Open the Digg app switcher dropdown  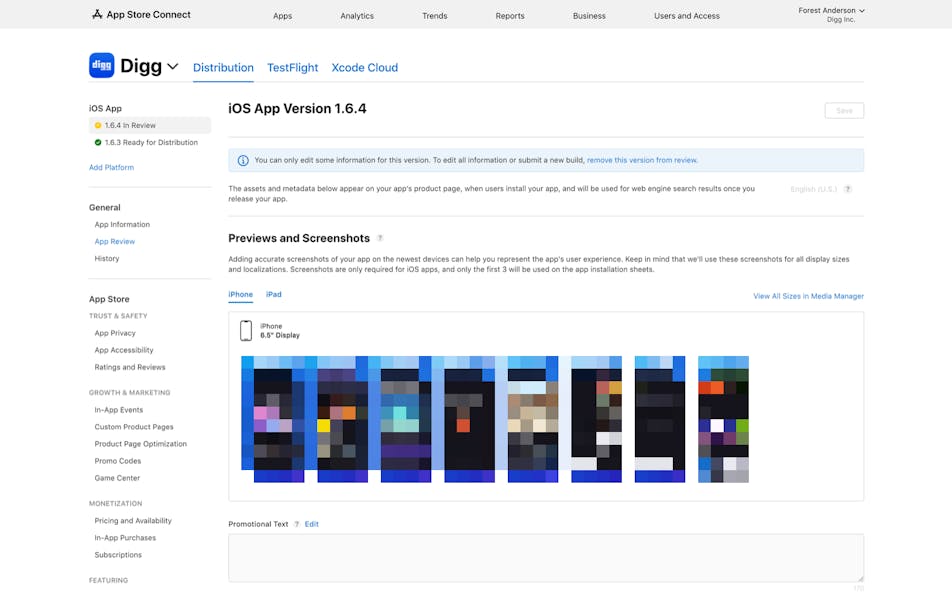click(x=173, y=67)
